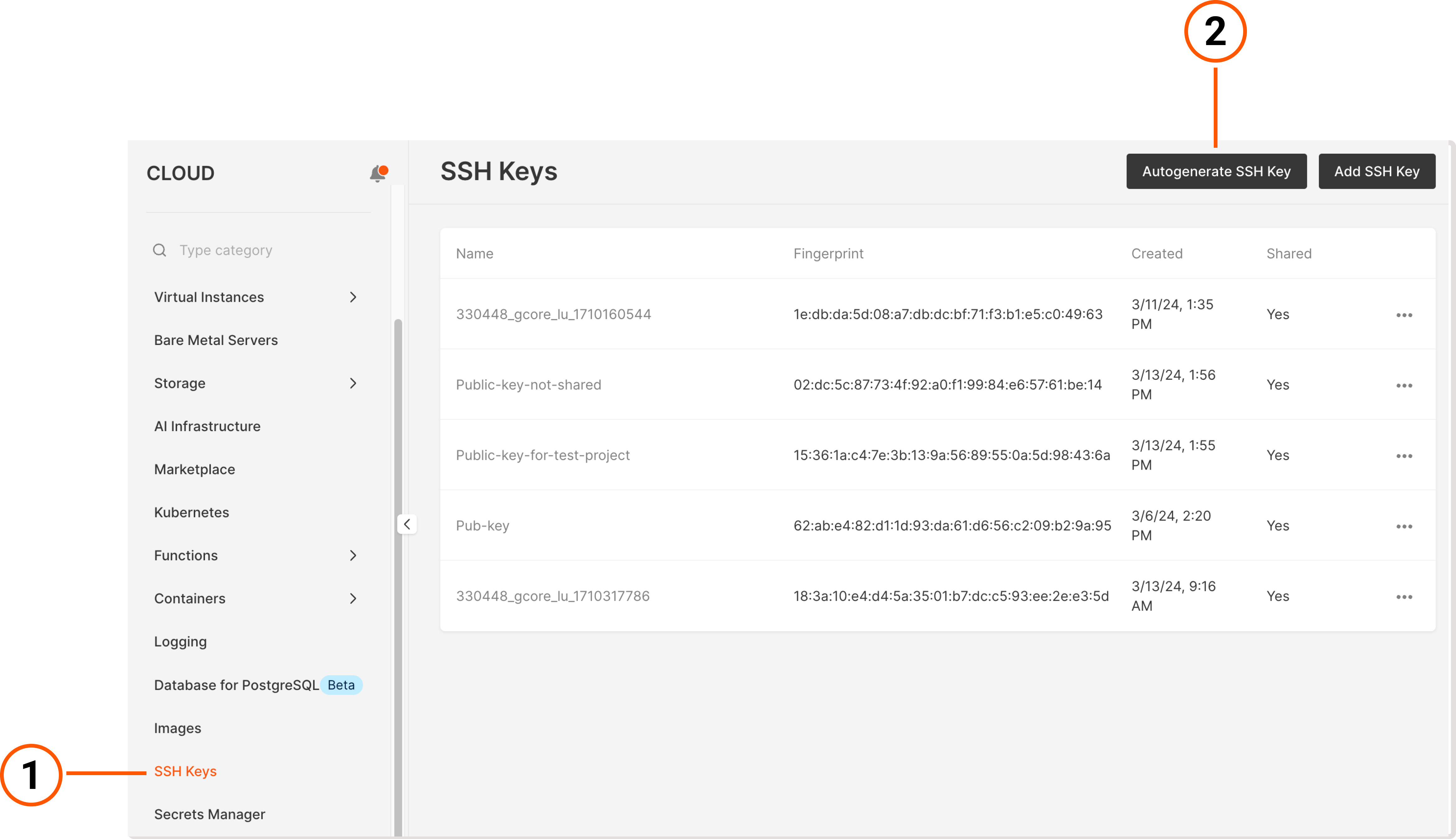
Task: Click the SSH Keys sidebar icon
Action: [185, 770]
